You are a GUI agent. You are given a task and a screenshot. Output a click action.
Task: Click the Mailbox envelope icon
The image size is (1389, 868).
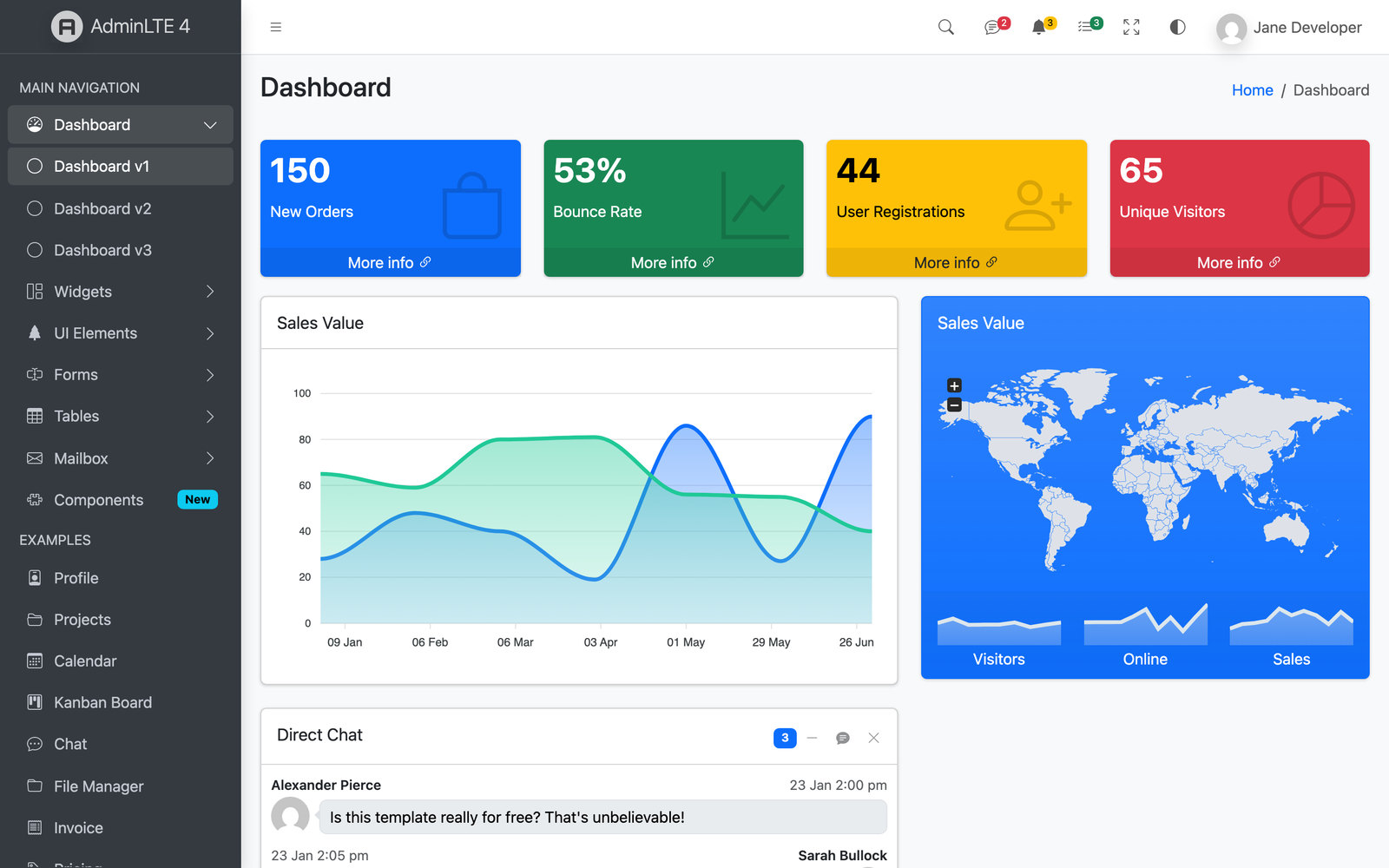[x=35, y=458]
